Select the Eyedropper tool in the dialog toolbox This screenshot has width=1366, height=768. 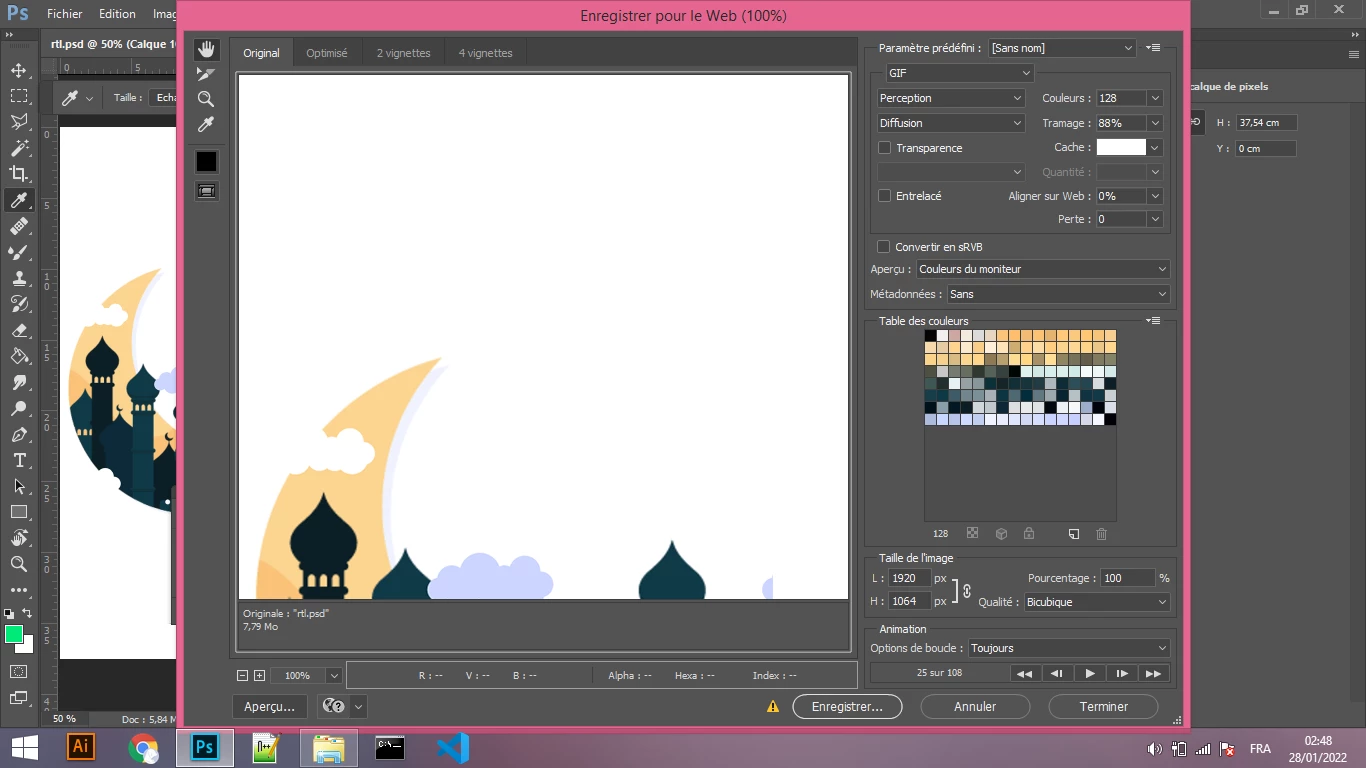click(x=206, y=124)
